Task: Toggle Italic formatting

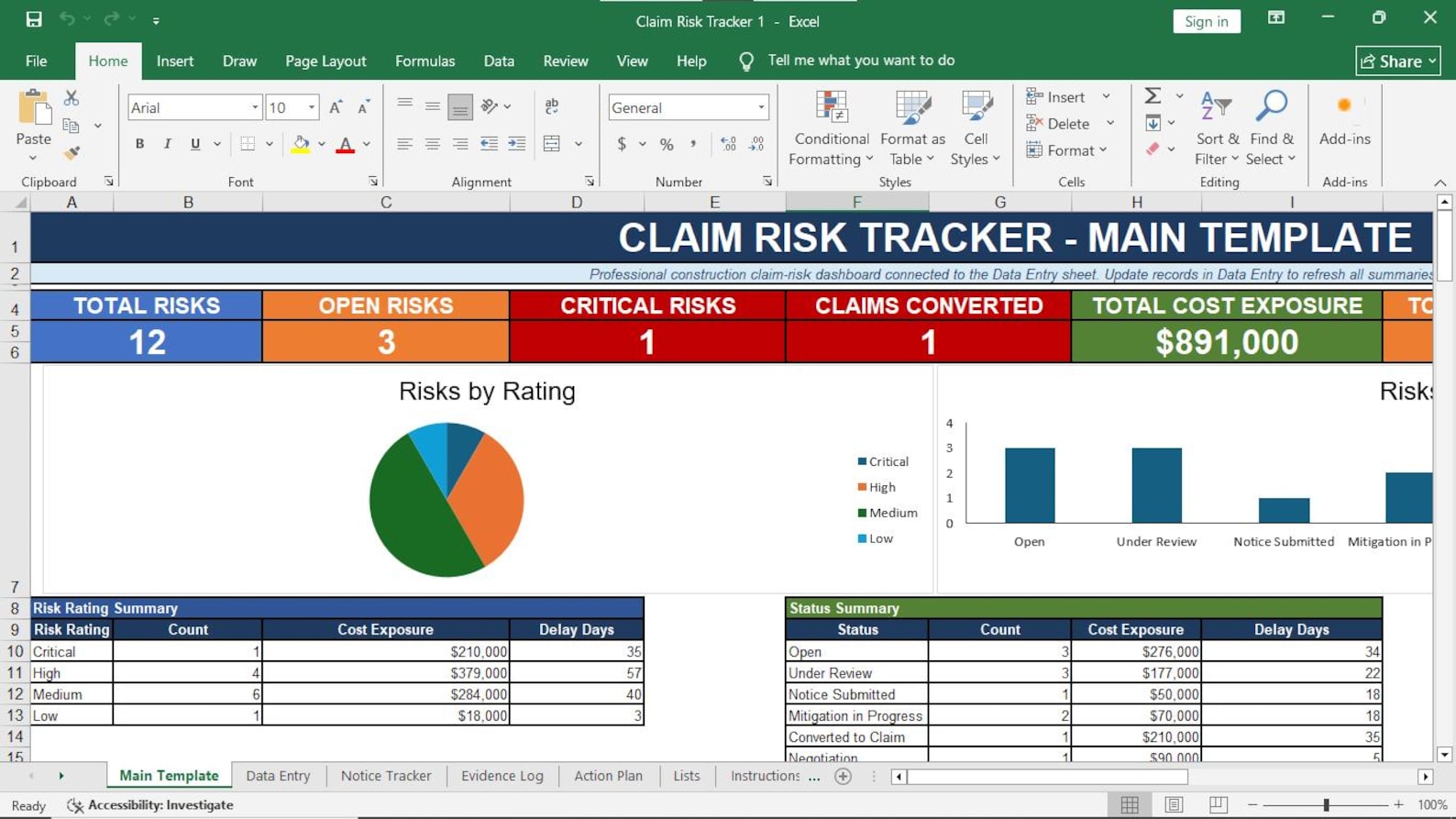Action: (167, 144)
